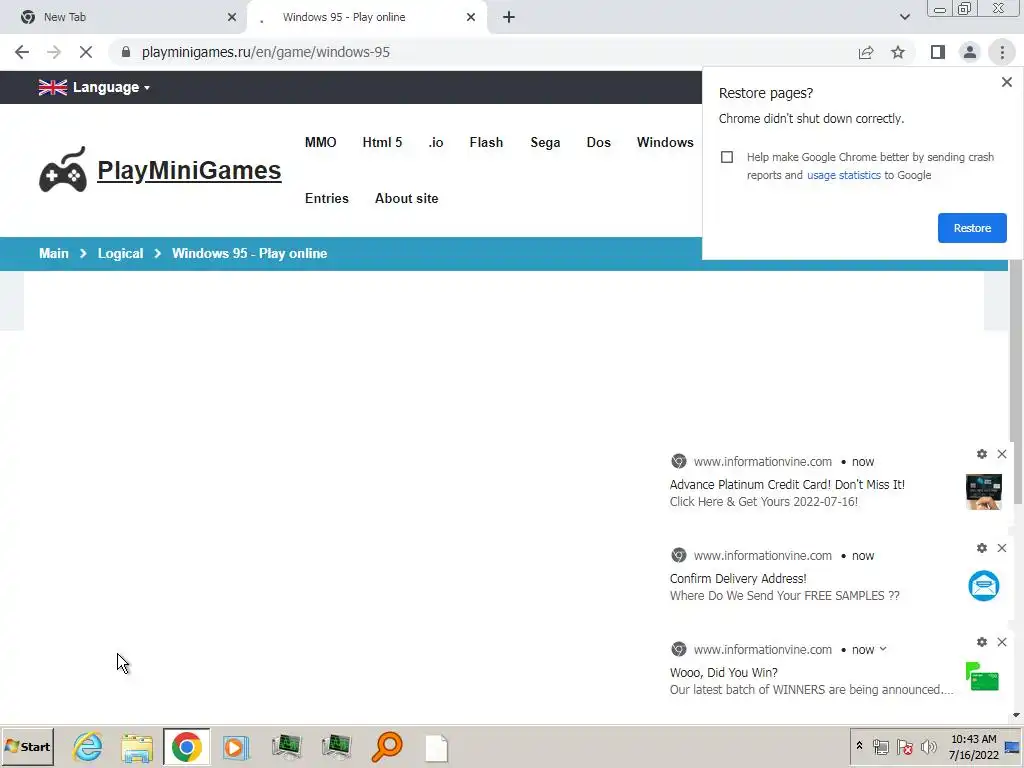
Task: Open the usage statistics link
Action: [843, 175]
